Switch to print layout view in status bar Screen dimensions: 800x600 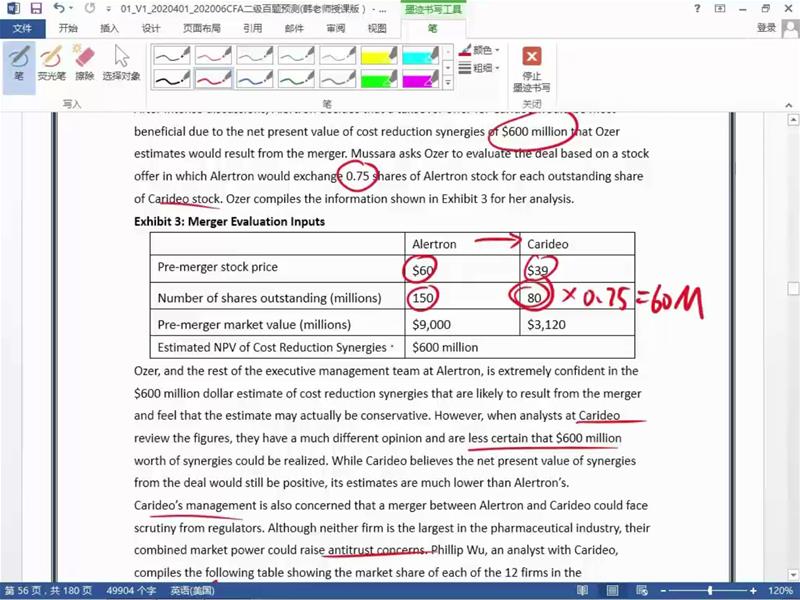[612, 591]
